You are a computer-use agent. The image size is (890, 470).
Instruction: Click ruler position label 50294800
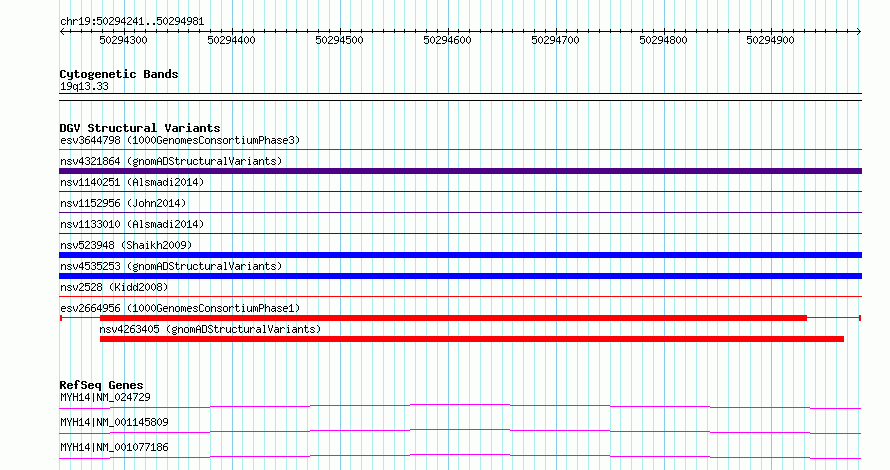tap(663, 40)
